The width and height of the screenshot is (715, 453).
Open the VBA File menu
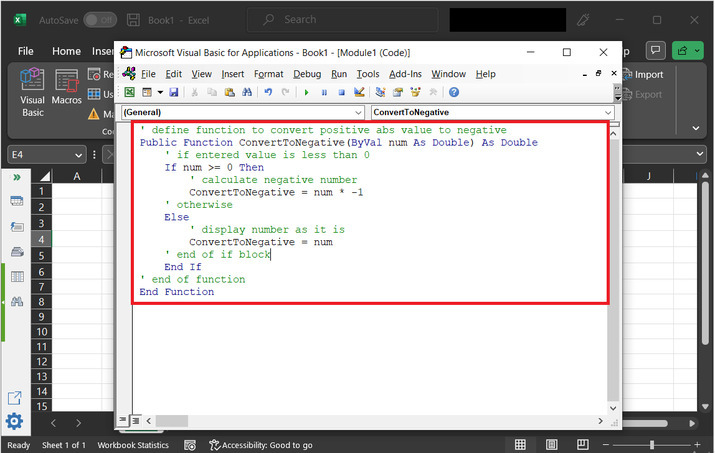(x=148, y=74)
